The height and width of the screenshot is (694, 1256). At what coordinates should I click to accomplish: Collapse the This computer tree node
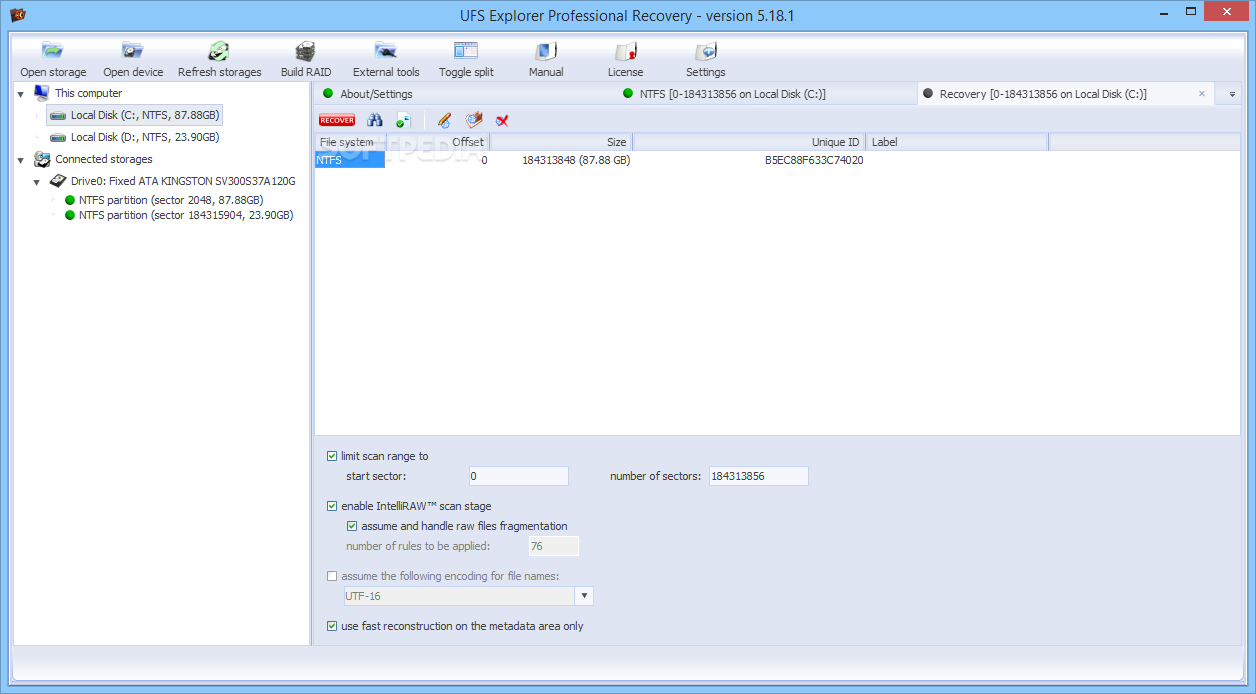pos(22,94)
